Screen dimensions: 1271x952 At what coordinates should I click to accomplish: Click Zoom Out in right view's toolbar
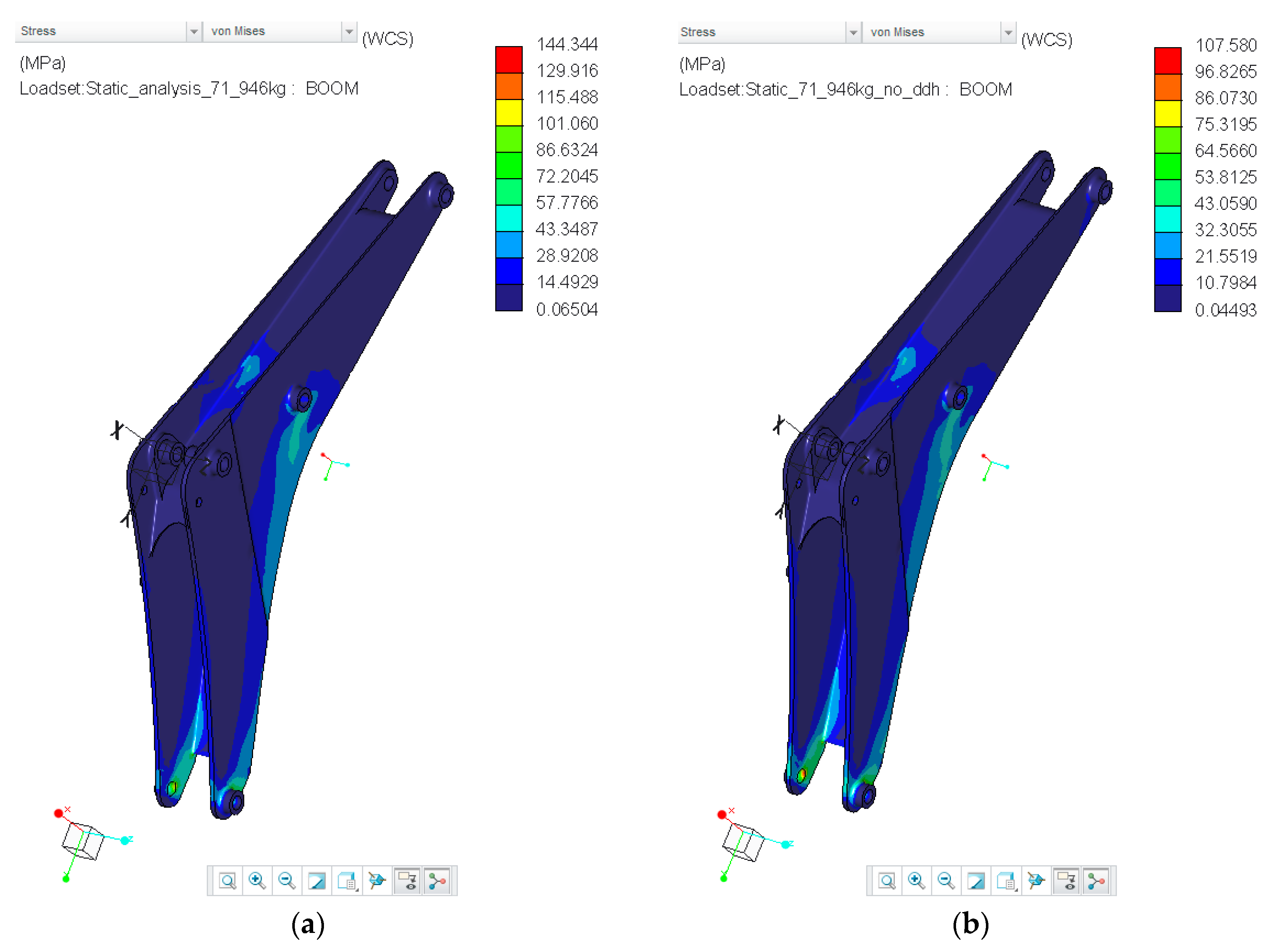click(946, 881)
